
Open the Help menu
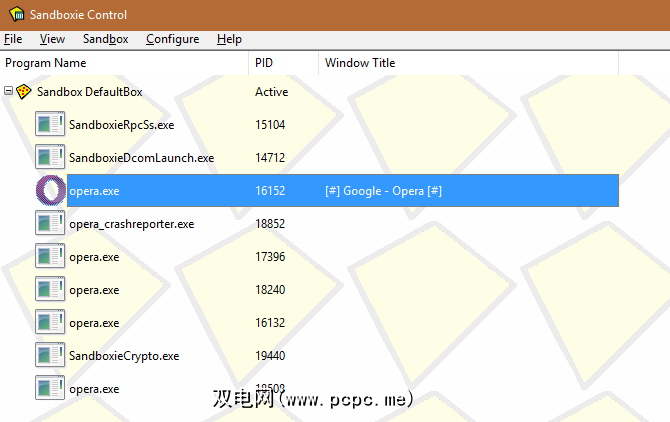229,39
